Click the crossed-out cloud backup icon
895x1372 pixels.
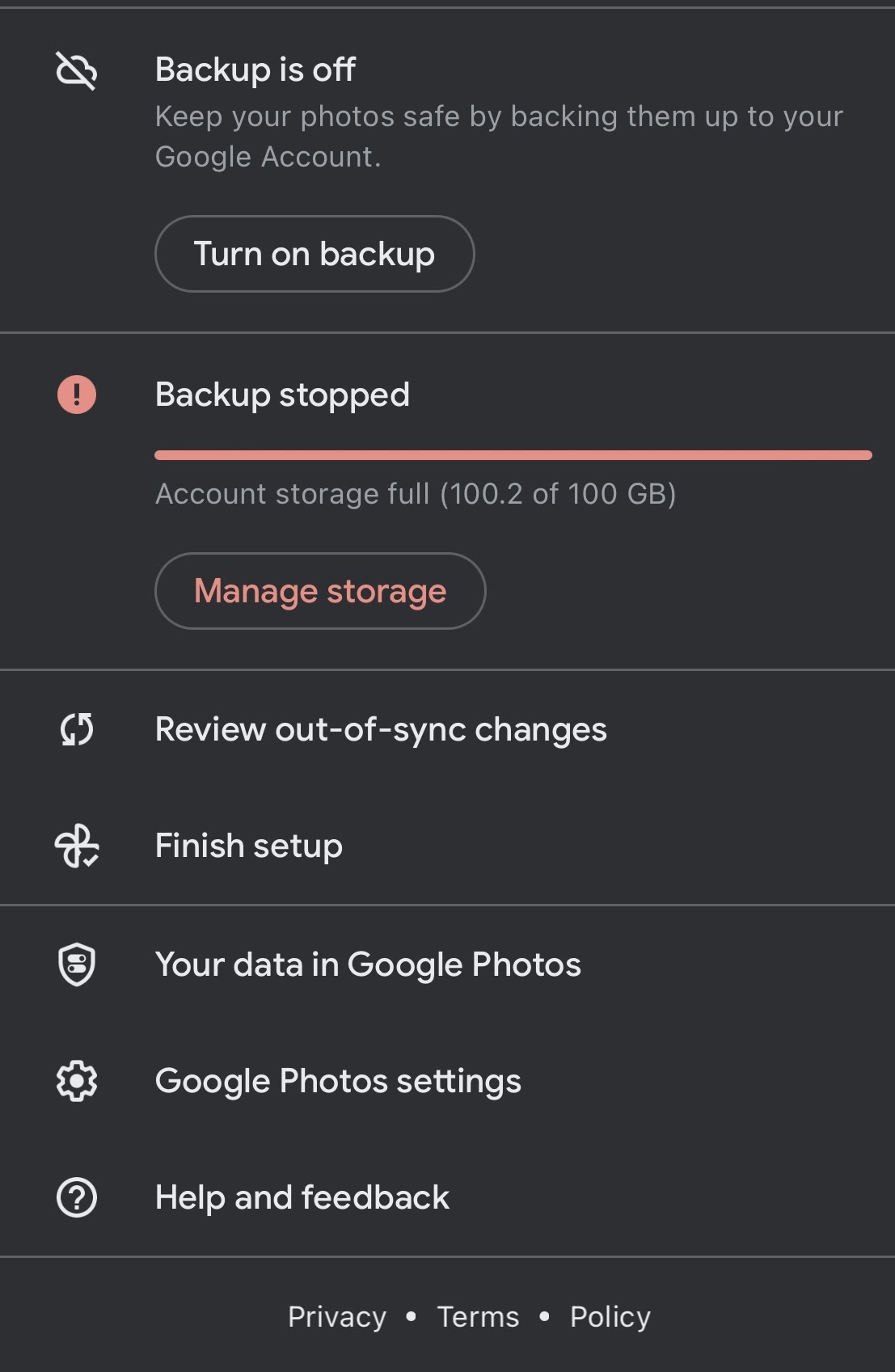(x=77, y=70)
